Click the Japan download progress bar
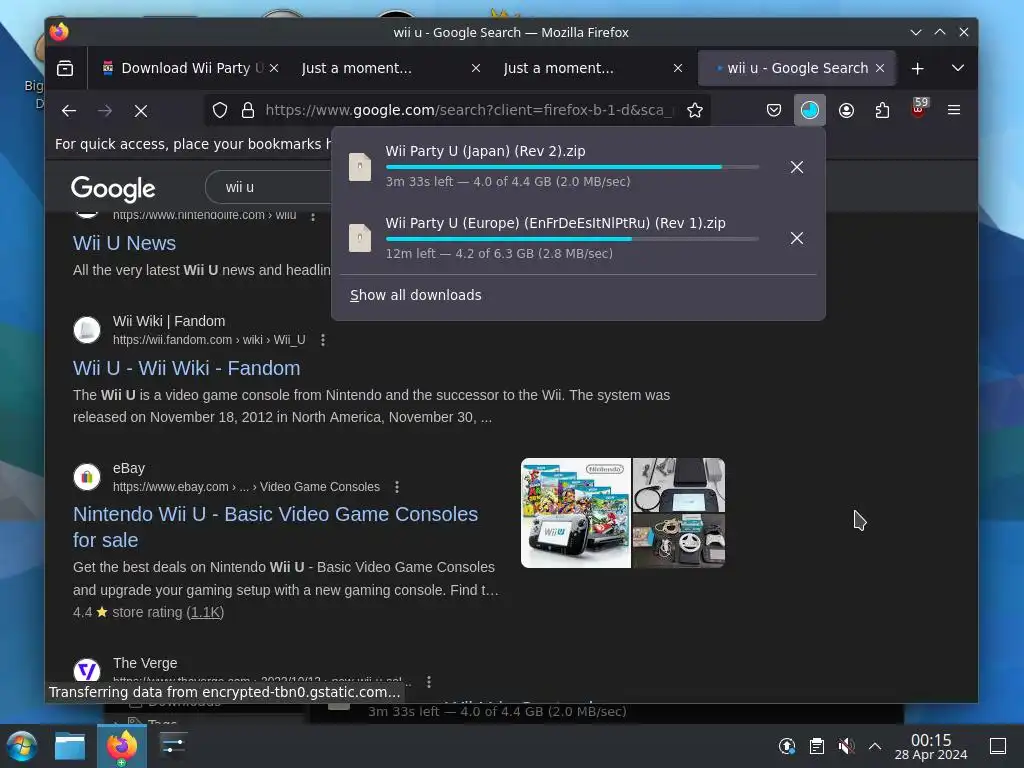 pyautogui.click(x=572, y=167)
